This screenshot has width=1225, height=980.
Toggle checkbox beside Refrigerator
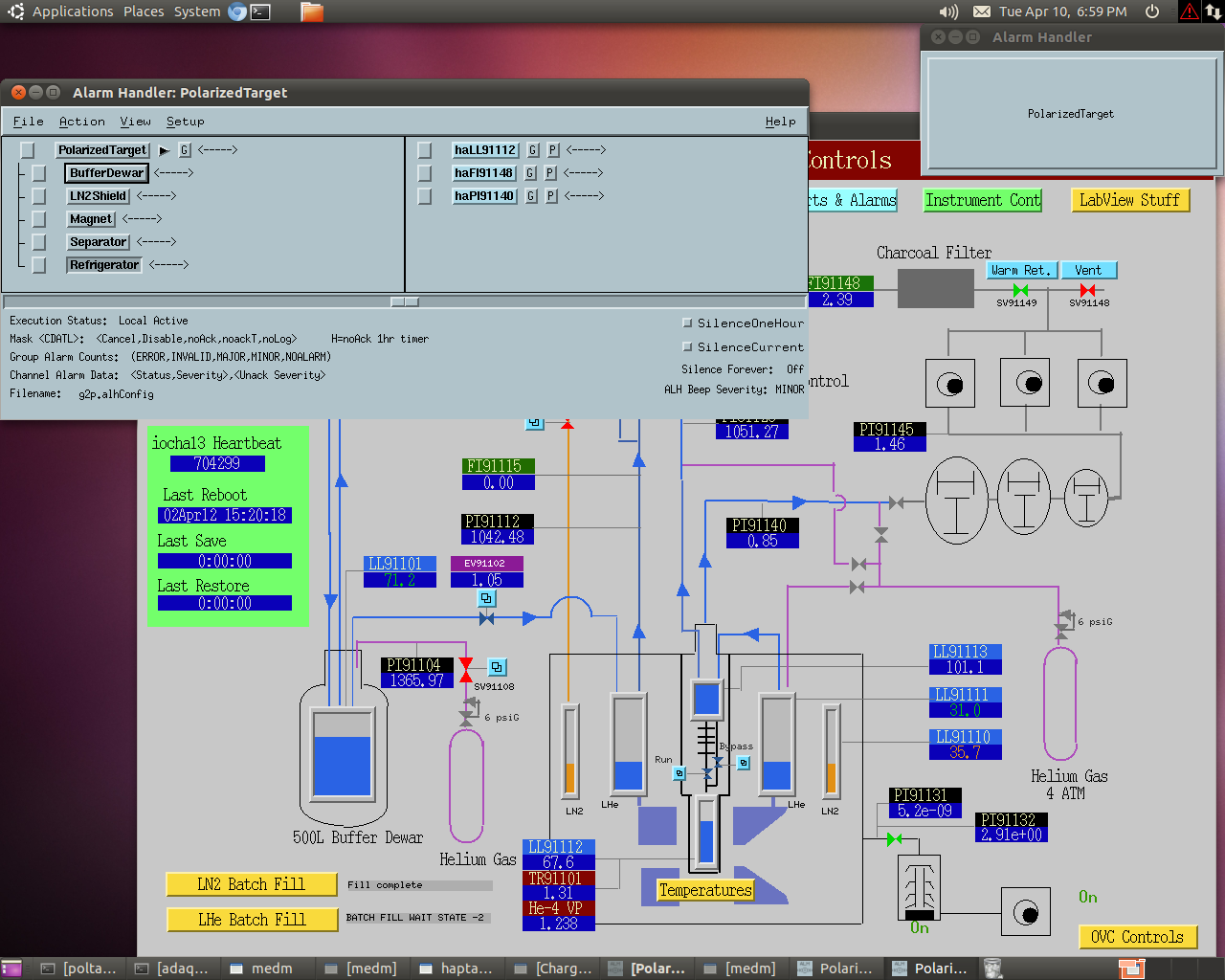click(39, 265)
